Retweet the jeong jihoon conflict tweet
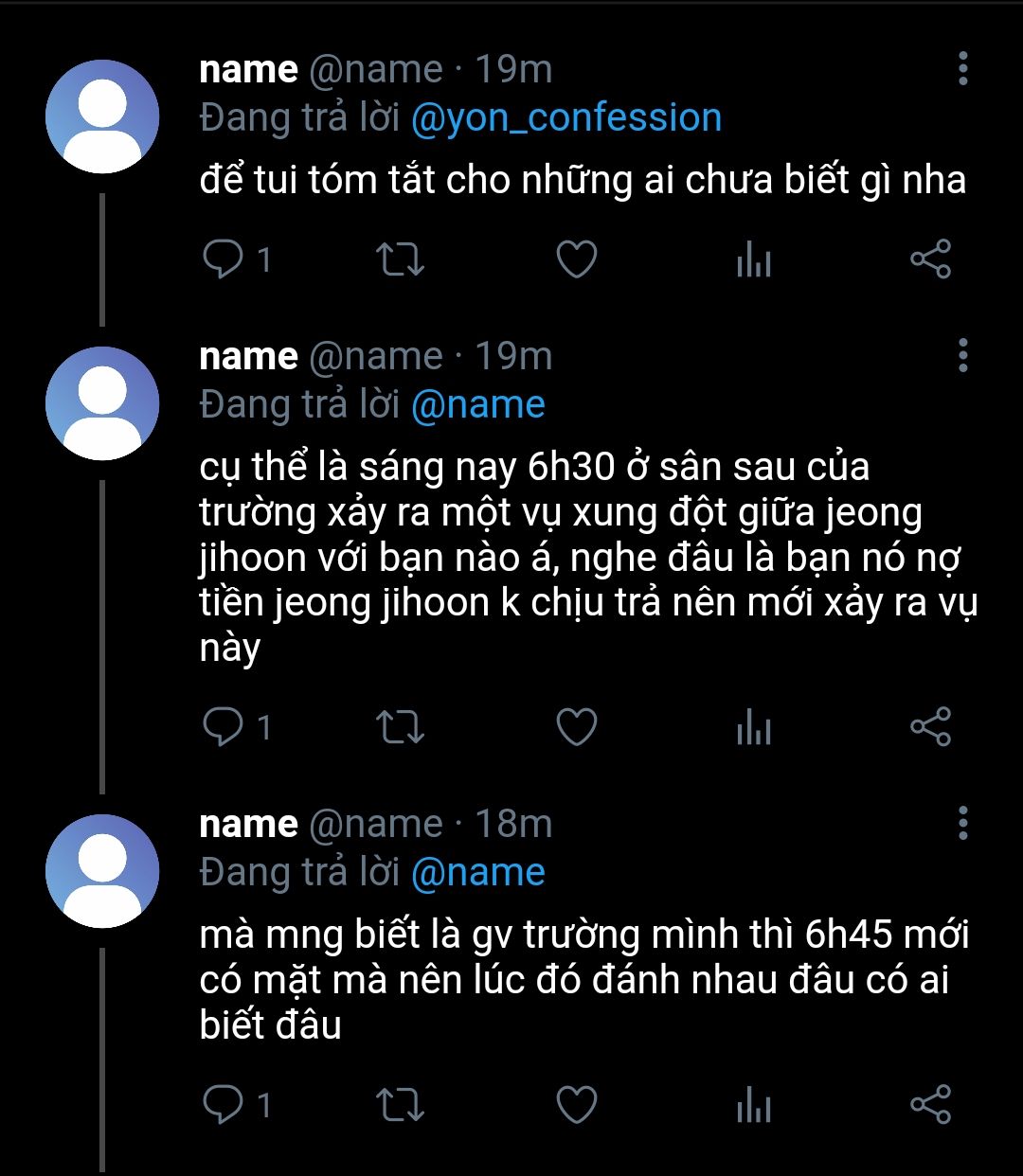 click(x=400, y=726)
